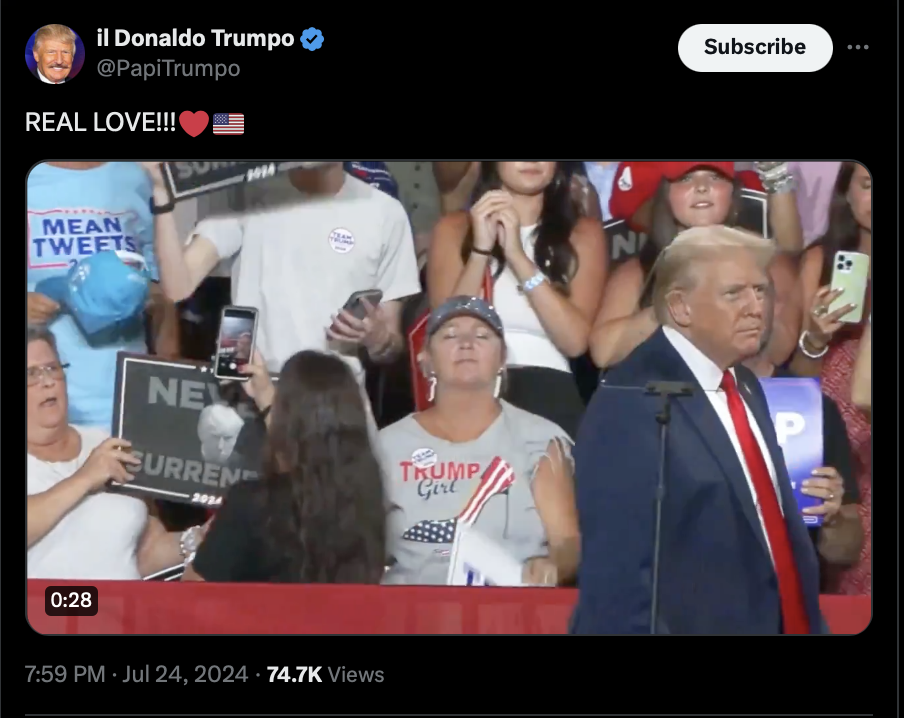Screen dimensions: 904x718
Task: Open the il Donaldo Trumpo profile avatar
Action: 55,54
